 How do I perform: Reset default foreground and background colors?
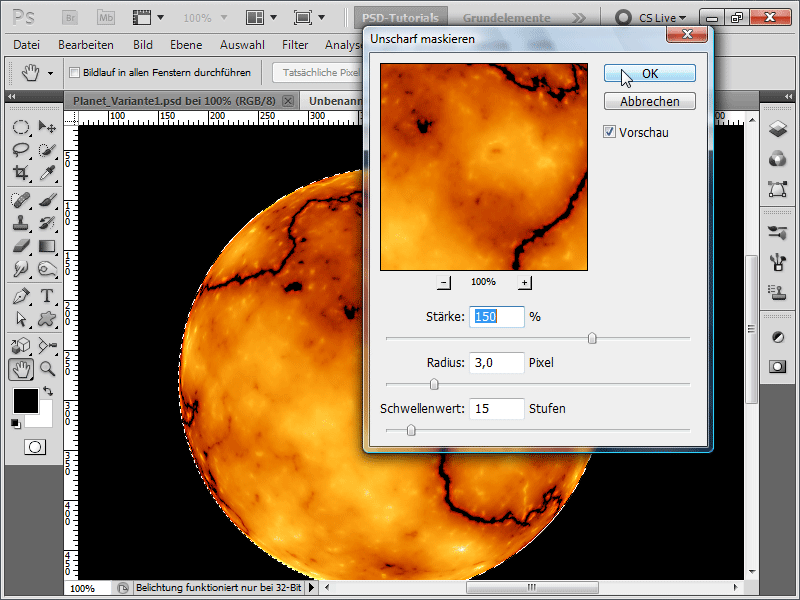point(16,423)
